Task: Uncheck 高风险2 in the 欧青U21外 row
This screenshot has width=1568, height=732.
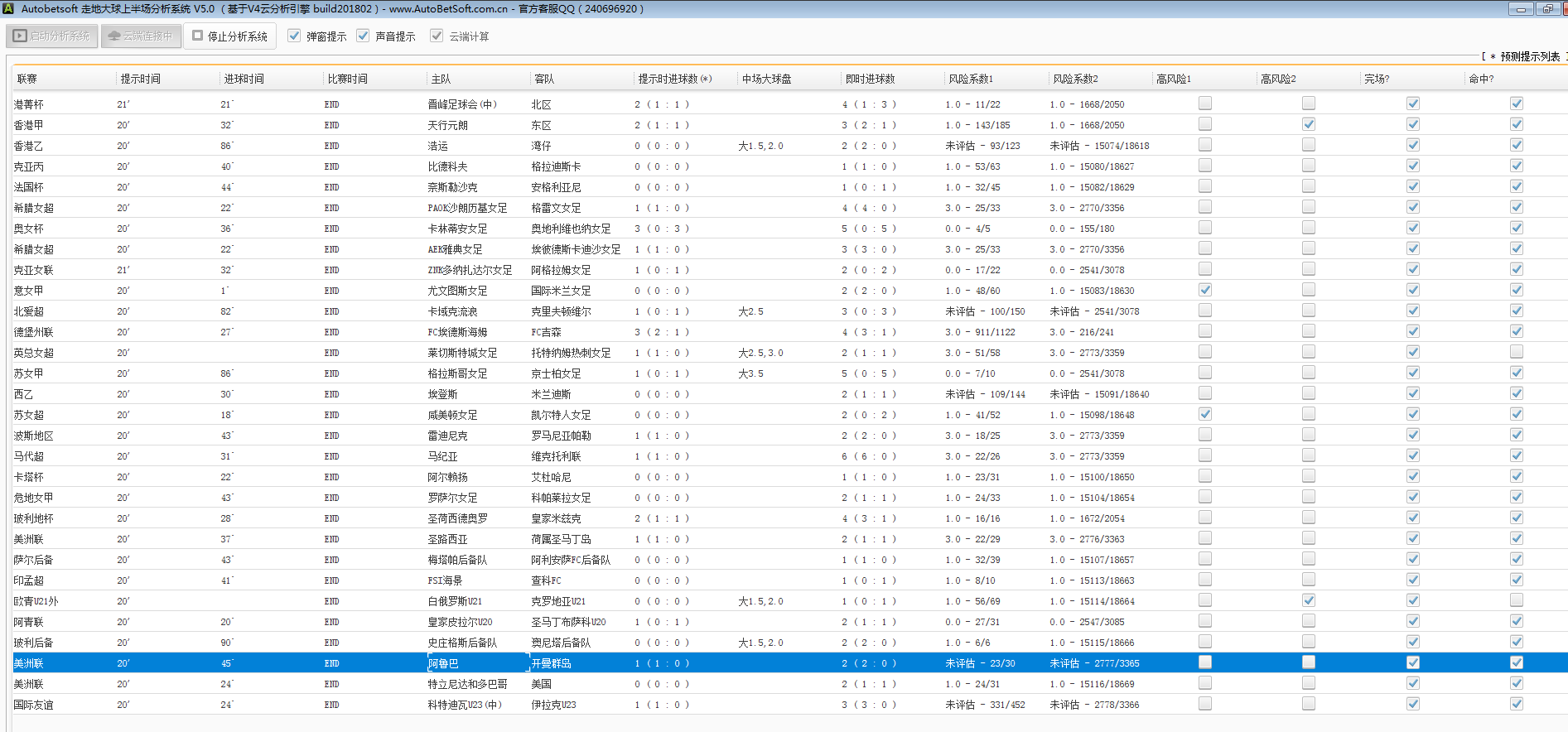Action: (1309, 600)
